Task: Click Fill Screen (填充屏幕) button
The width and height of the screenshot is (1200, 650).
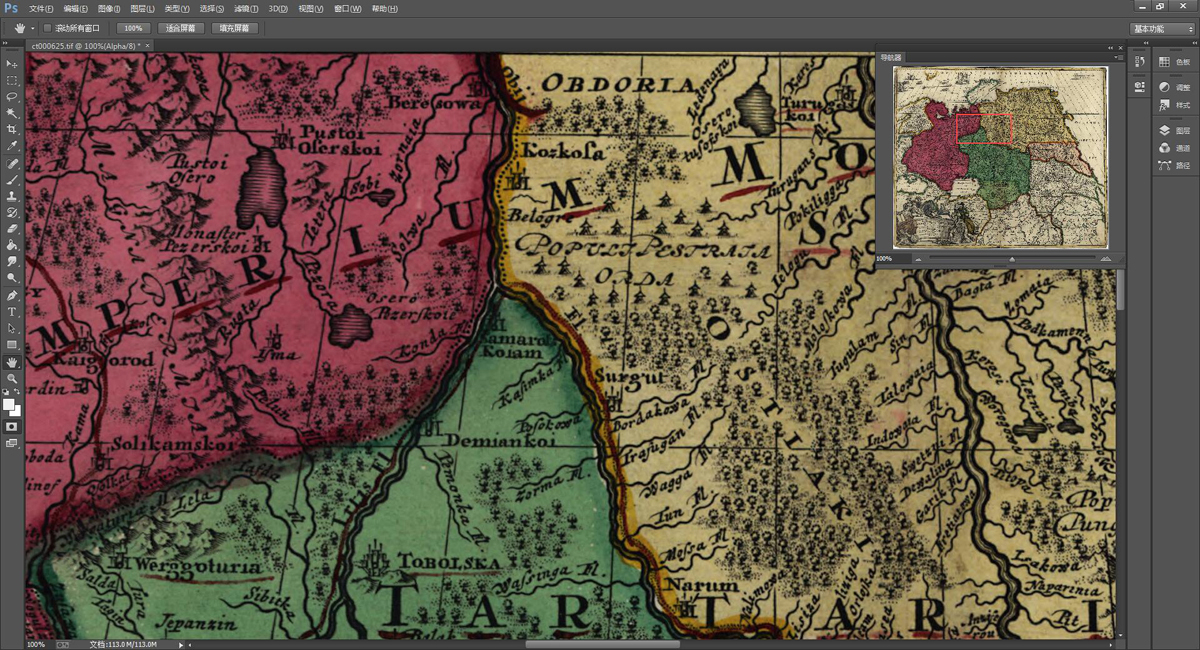Action: click(x=236, y=29)
